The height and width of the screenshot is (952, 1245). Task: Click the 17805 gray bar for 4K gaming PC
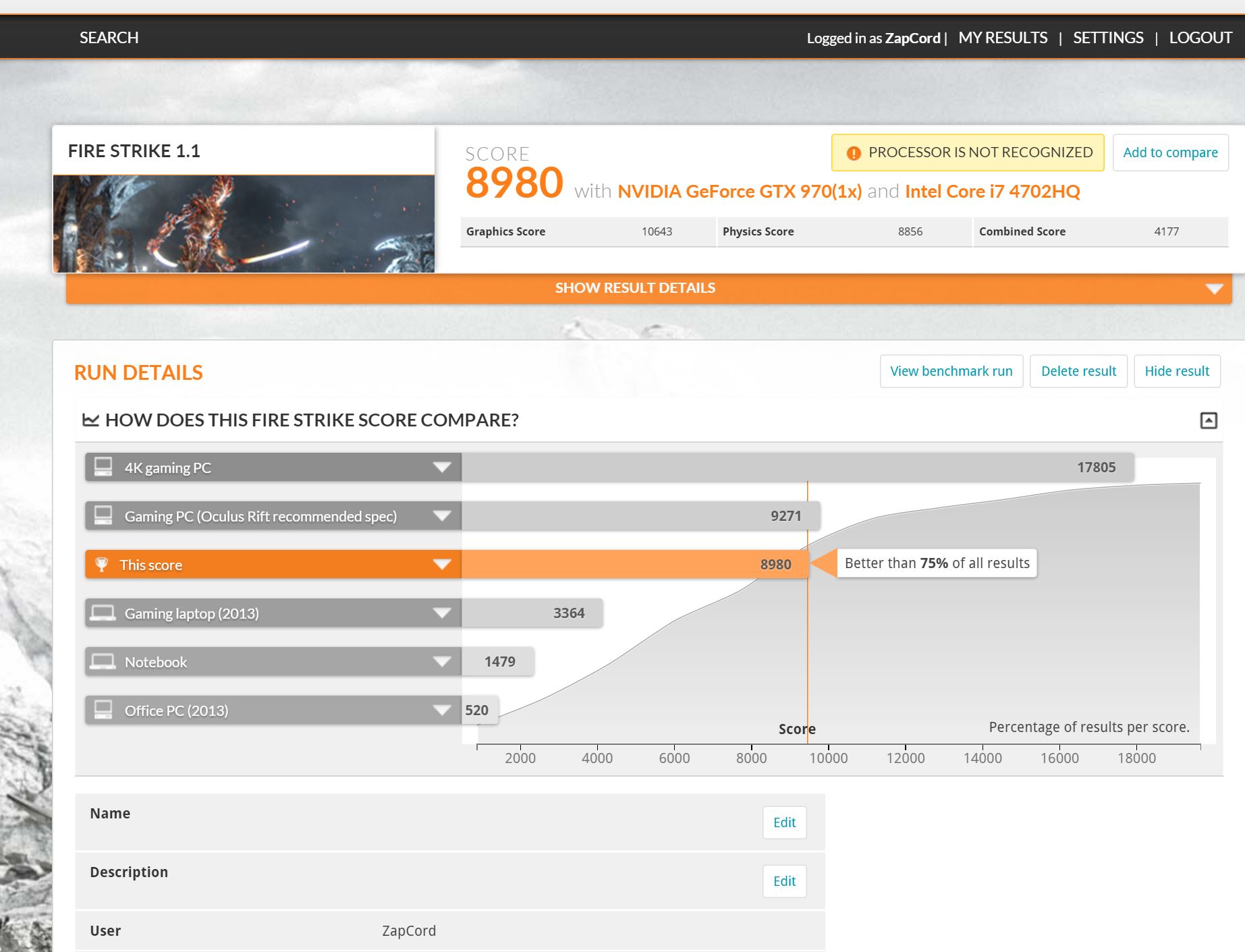point(798,467)
